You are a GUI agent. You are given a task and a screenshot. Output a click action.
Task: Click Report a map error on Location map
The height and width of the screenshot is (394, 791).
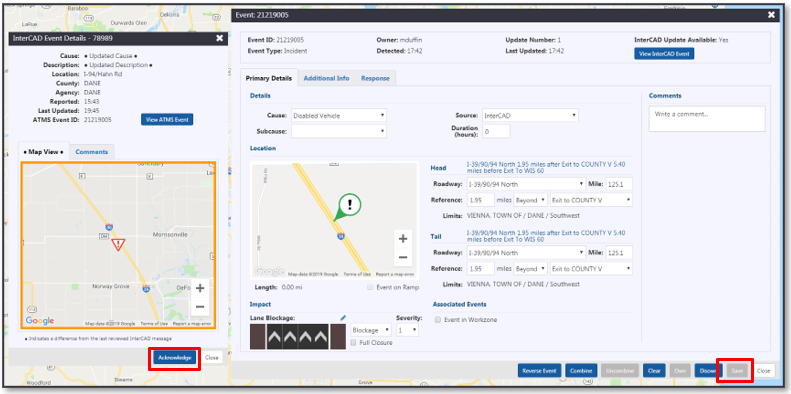point(394,274)
